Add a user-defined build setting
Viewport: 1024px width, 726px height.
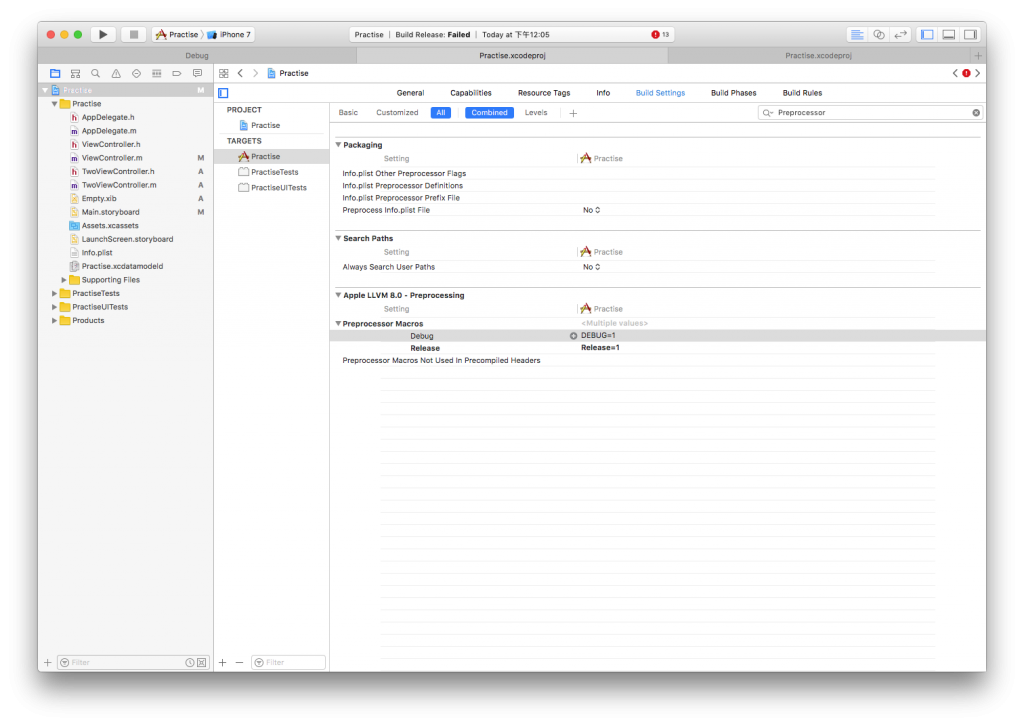coord(573,113)
